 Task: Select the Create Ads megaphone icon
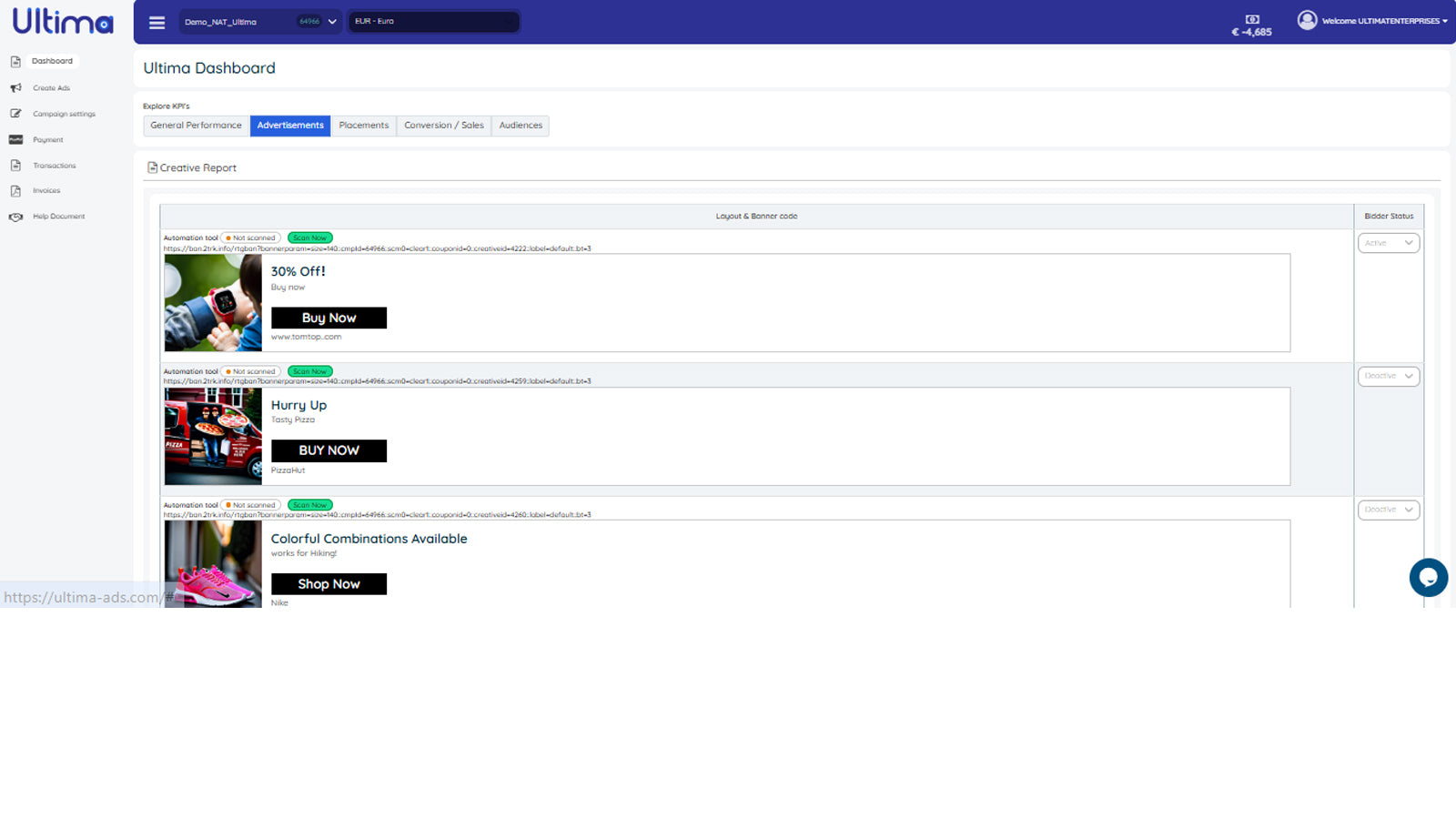click(15, 87)
